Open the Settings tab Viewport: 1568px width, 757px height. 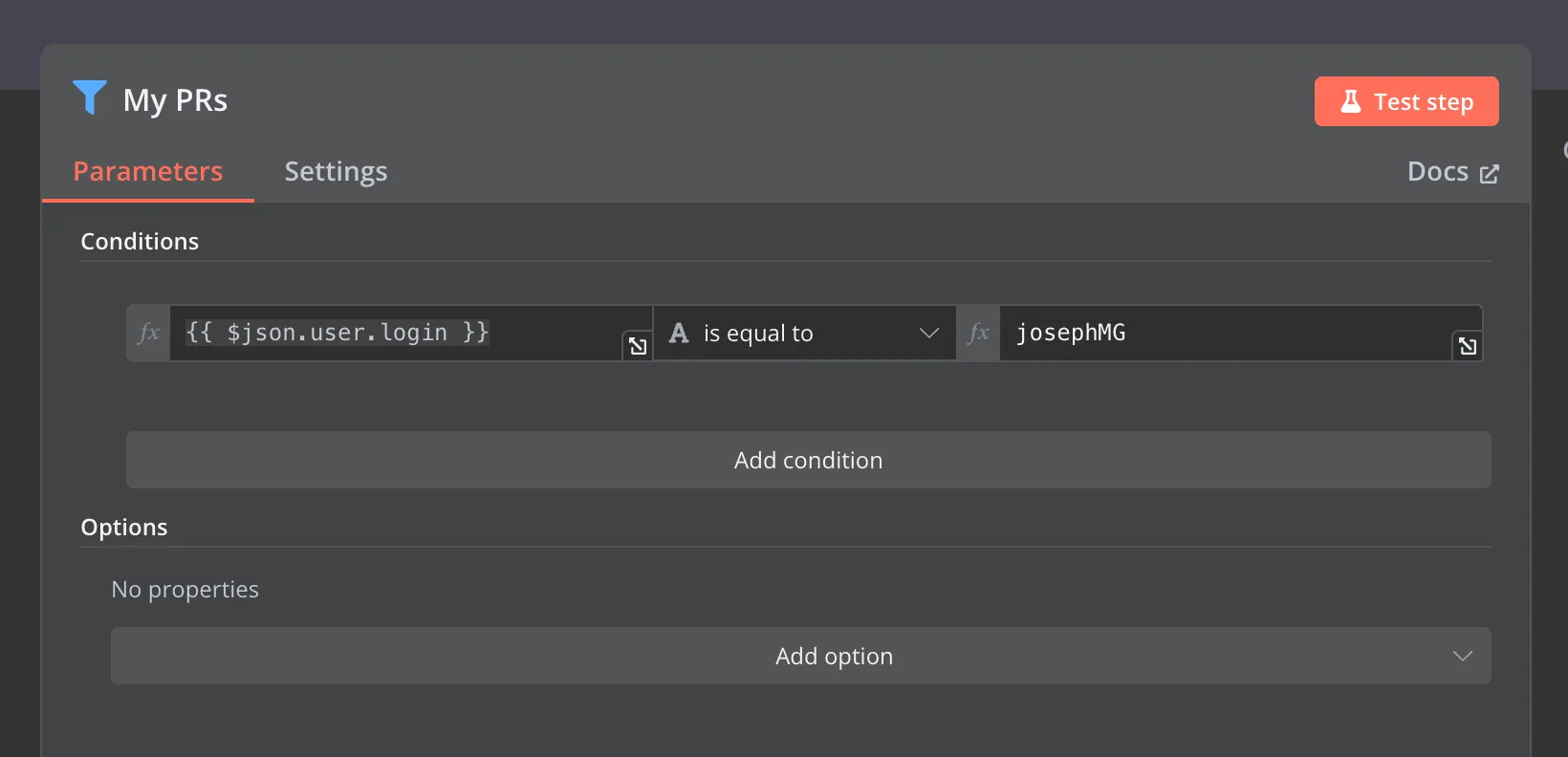336,171
